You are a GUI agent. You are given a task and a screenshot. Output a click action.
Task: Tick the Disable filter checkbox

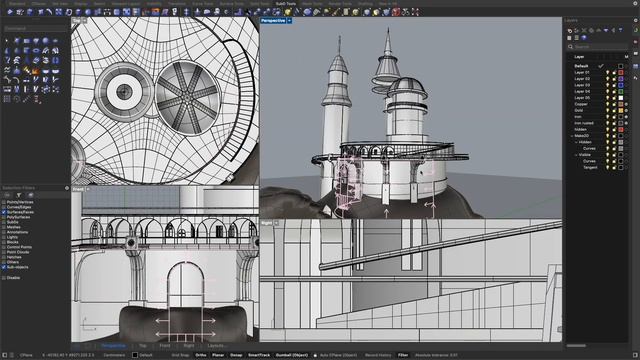4,278
